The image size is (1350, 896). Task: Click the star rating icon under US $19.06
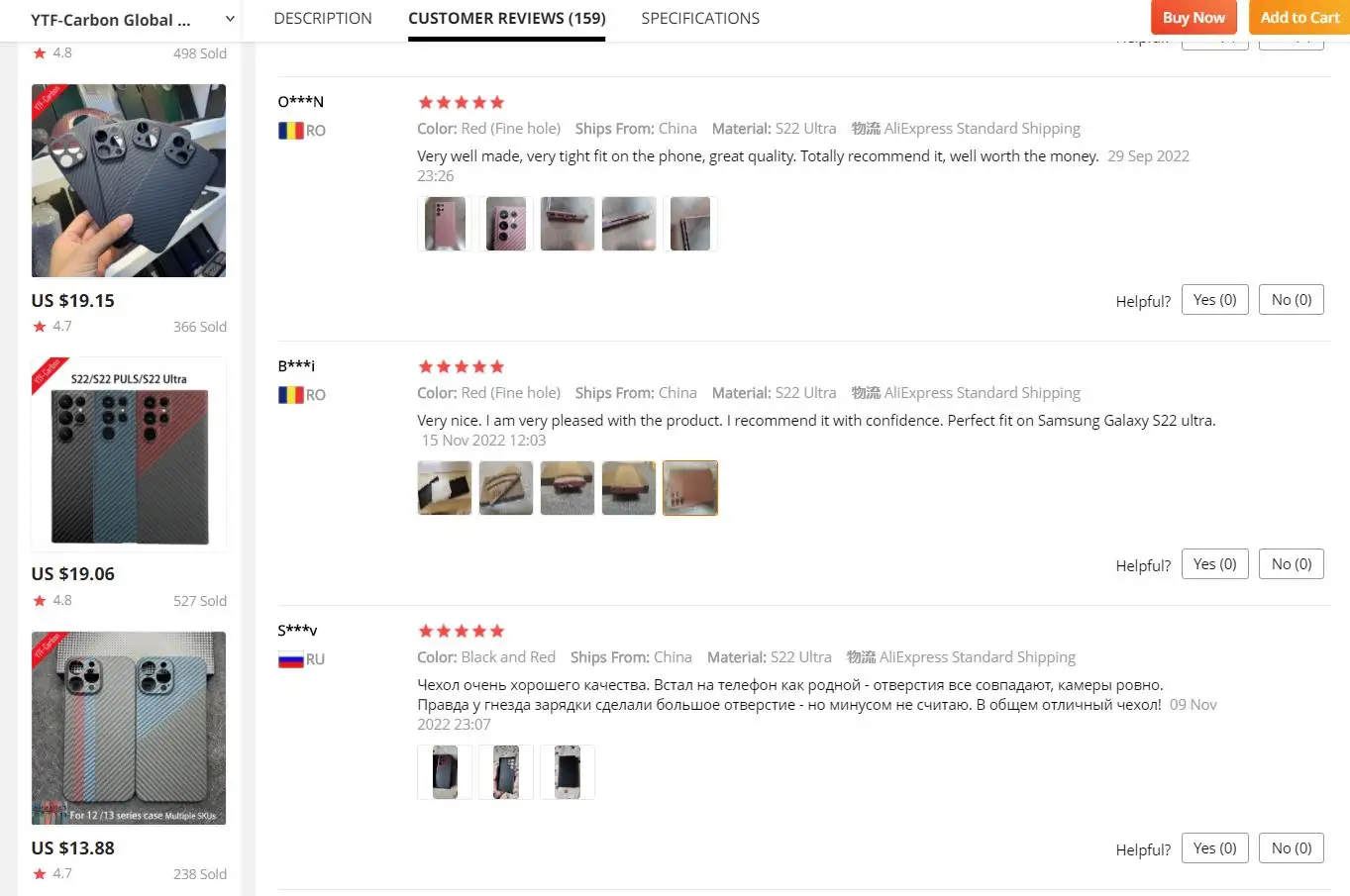click(40, 601)
